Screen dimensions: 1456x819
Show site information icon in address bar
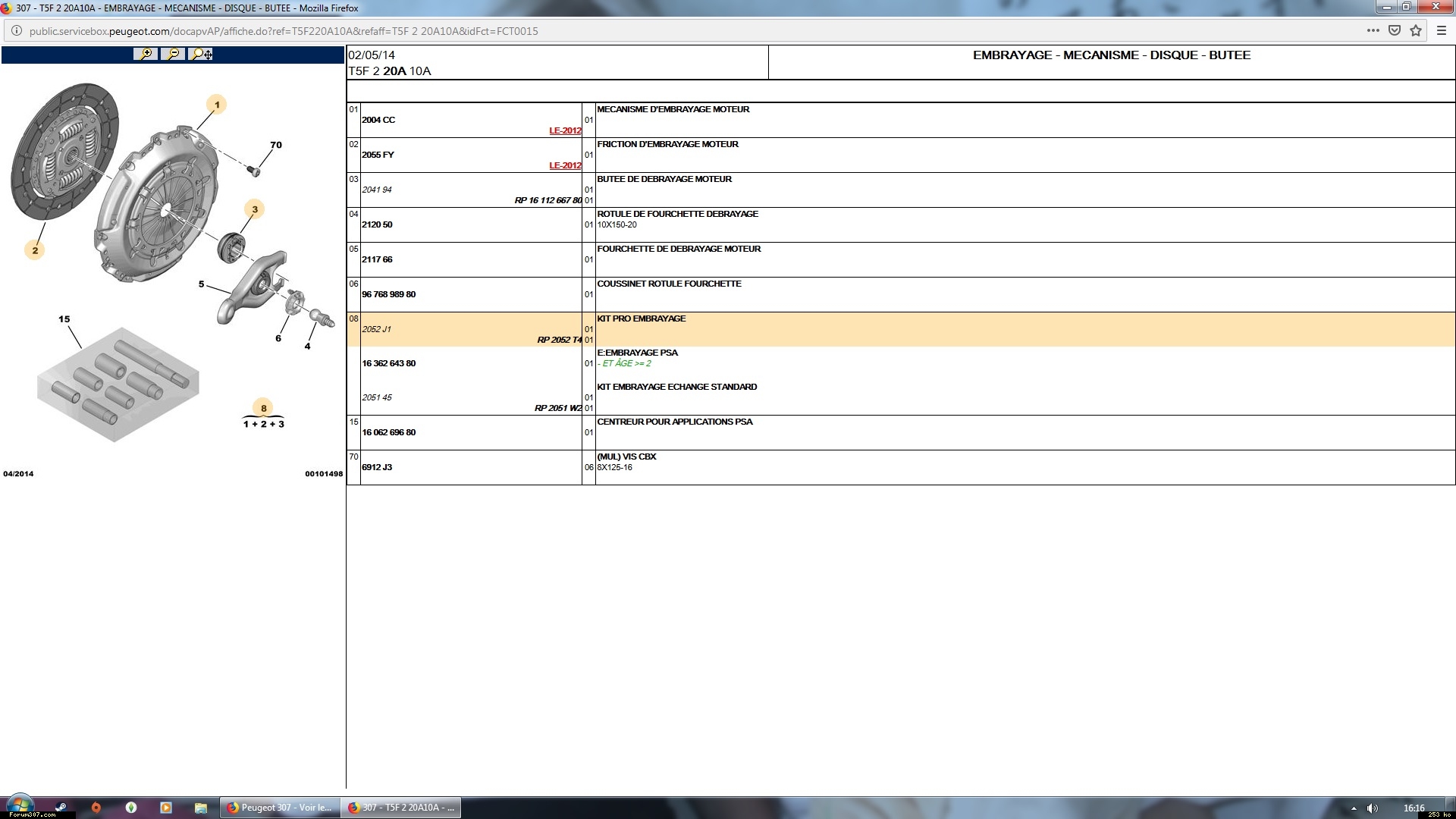16,31
